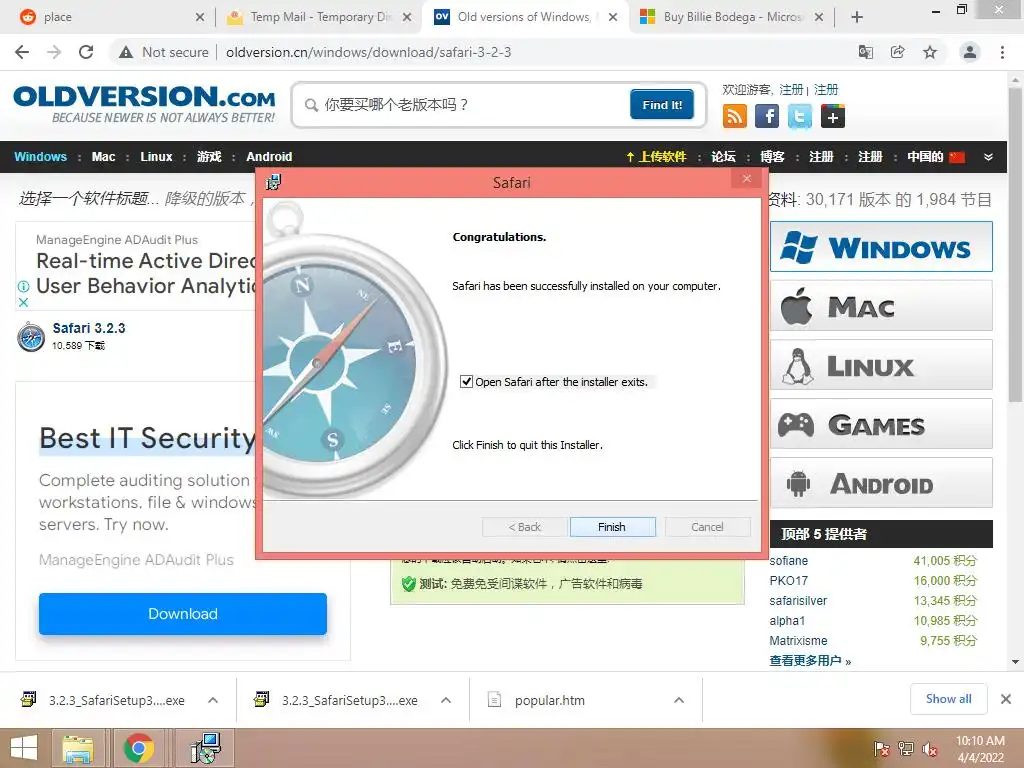Expand popular.htm download options chevron
This screenshot has height=768, width=1024.
679,700
